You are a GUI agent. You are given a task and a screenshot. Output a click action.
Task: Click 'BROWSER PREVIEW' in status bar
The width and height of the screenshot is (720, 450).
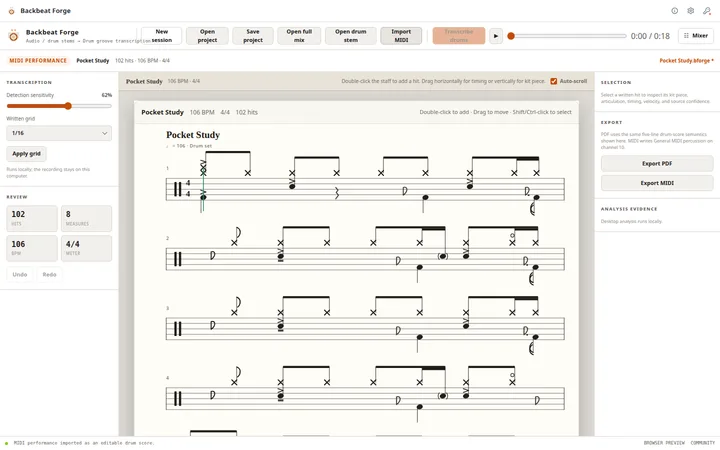click(x=664, y=443)
